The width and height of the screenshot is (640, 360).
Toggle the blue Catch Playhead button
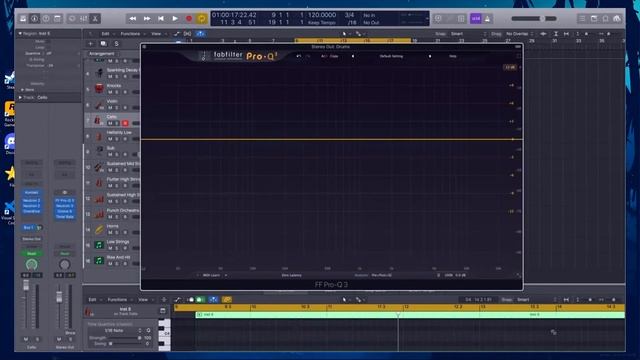[200, 34]
